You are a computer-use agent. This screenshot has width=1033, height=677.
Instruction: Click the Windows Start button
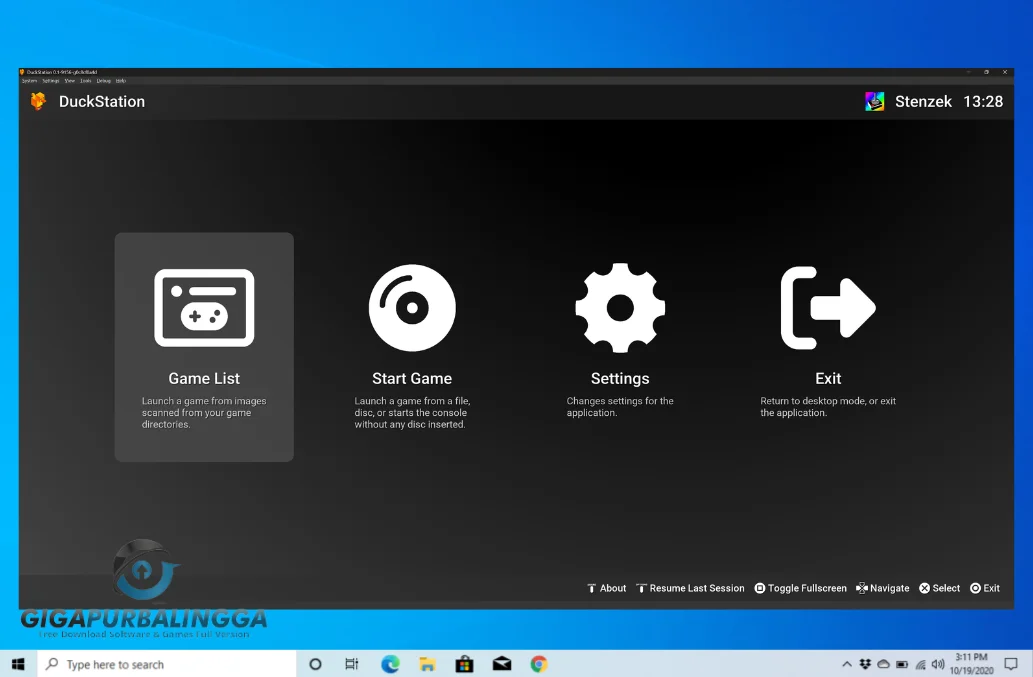[18, 664]
